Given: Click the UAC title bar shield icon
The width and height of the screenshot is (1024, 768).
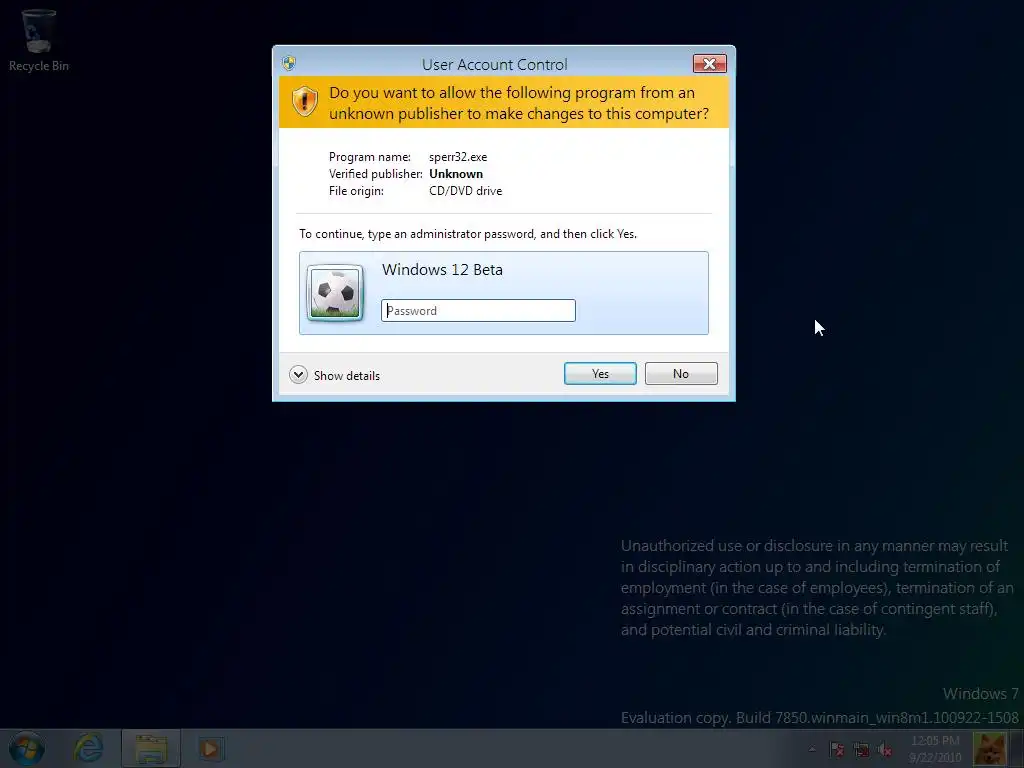Looking at the screenshot, I should 289,63.
